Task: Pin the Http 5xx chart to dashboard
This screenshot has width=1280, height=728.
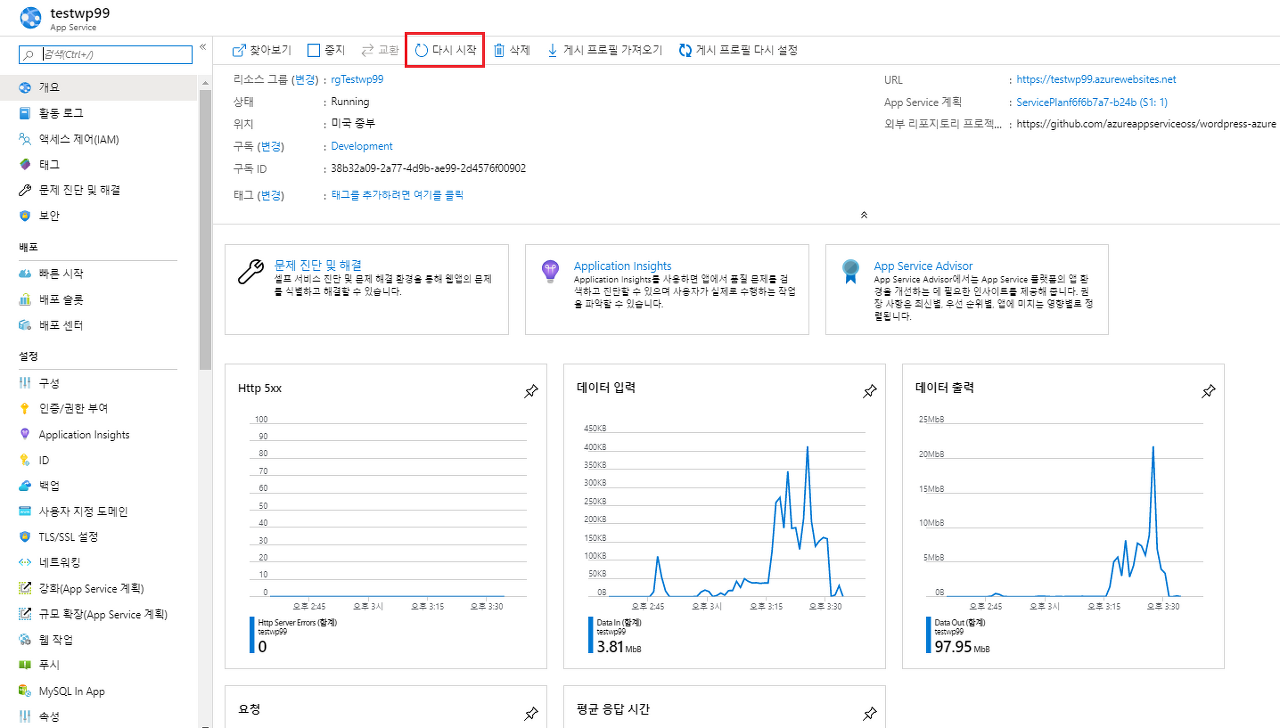Action: click(x=531, y=392)
